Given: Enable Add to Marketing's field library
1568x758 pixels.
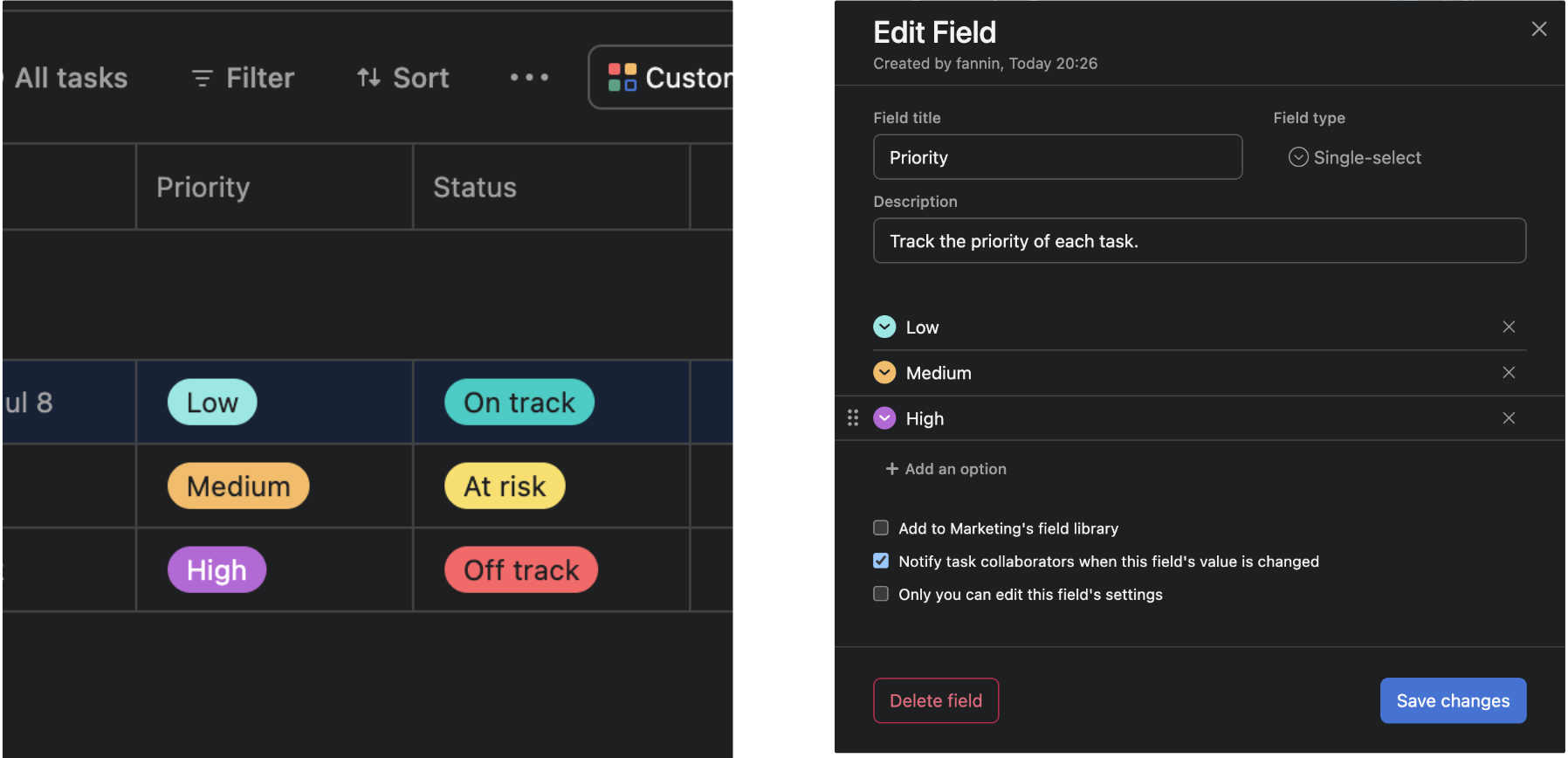Looking at the screenshot, I should click(881, 527).
